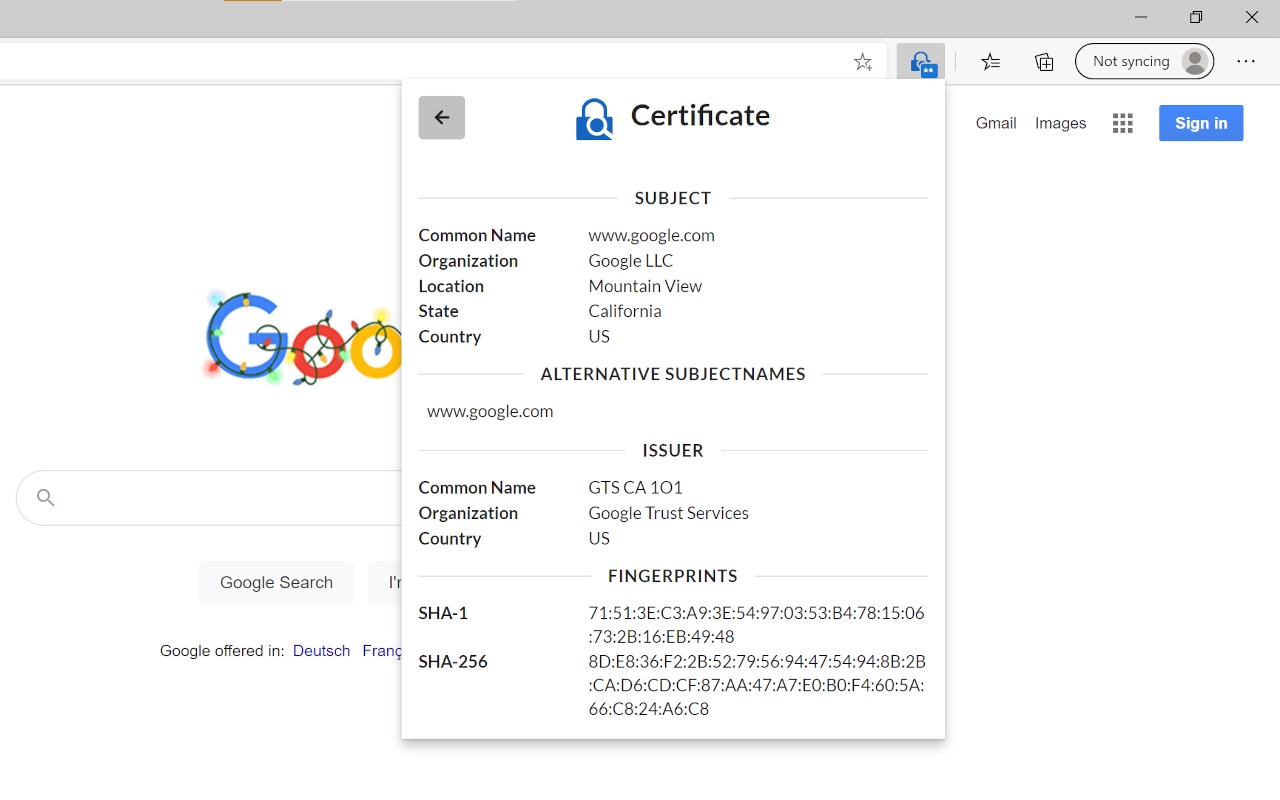1280x800 pixels.
Task: Select the issuer name GTS CA 1O1
Action: (x=635, y=488)
